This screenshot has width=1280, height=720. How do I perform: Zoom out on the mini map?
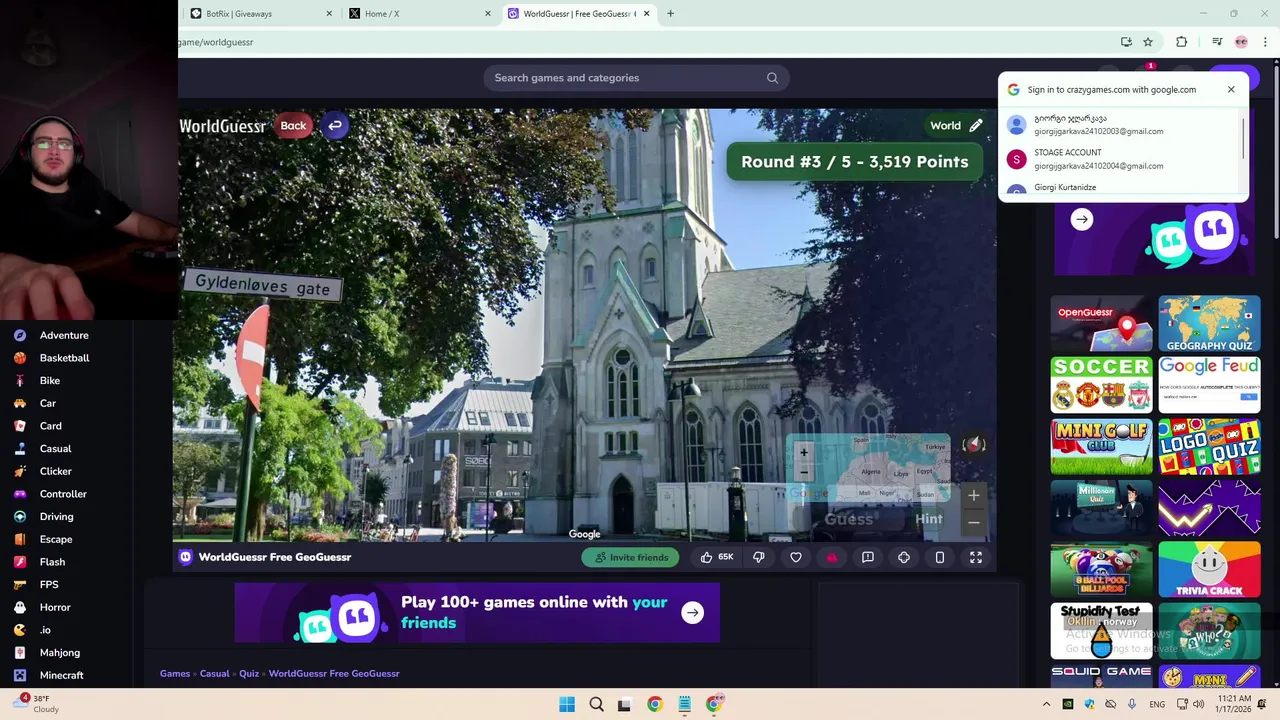(x=803, y=471)
